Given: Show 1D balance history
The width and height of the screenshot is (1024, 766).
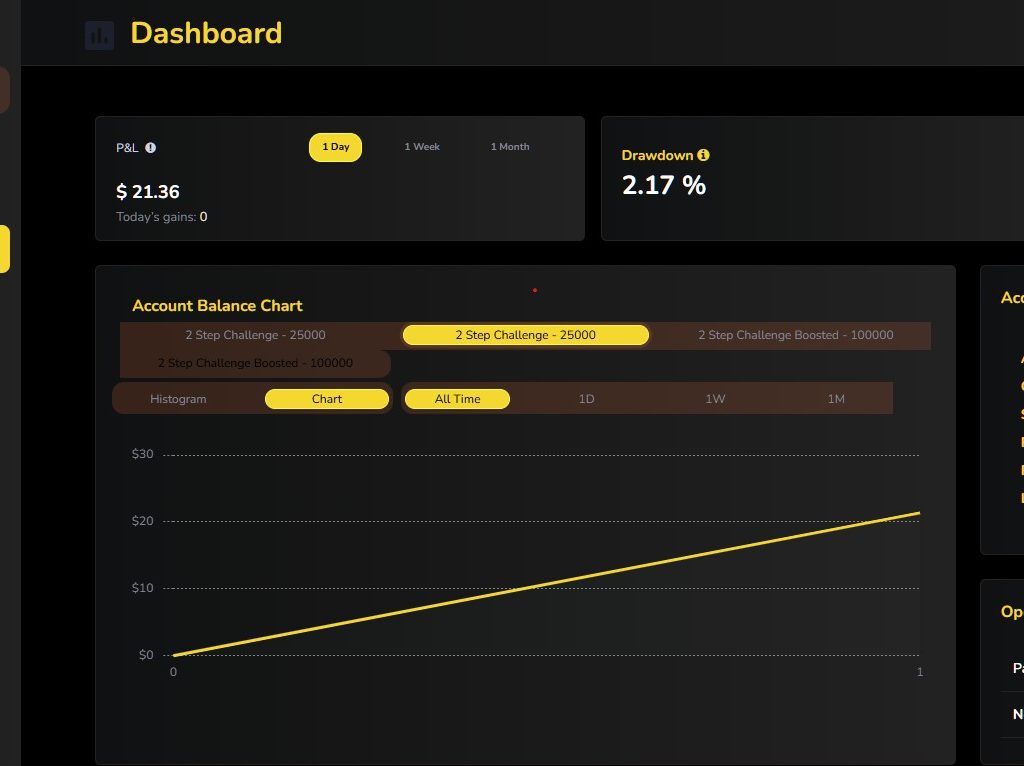Looking at the screenshot, I should 586,399.
